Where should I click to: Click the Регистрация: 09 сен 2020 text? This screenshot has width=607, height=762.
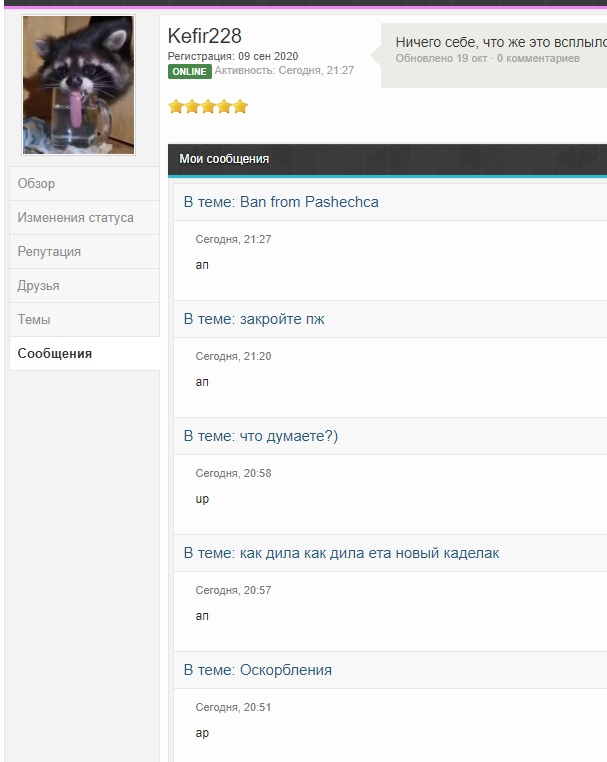233,56
